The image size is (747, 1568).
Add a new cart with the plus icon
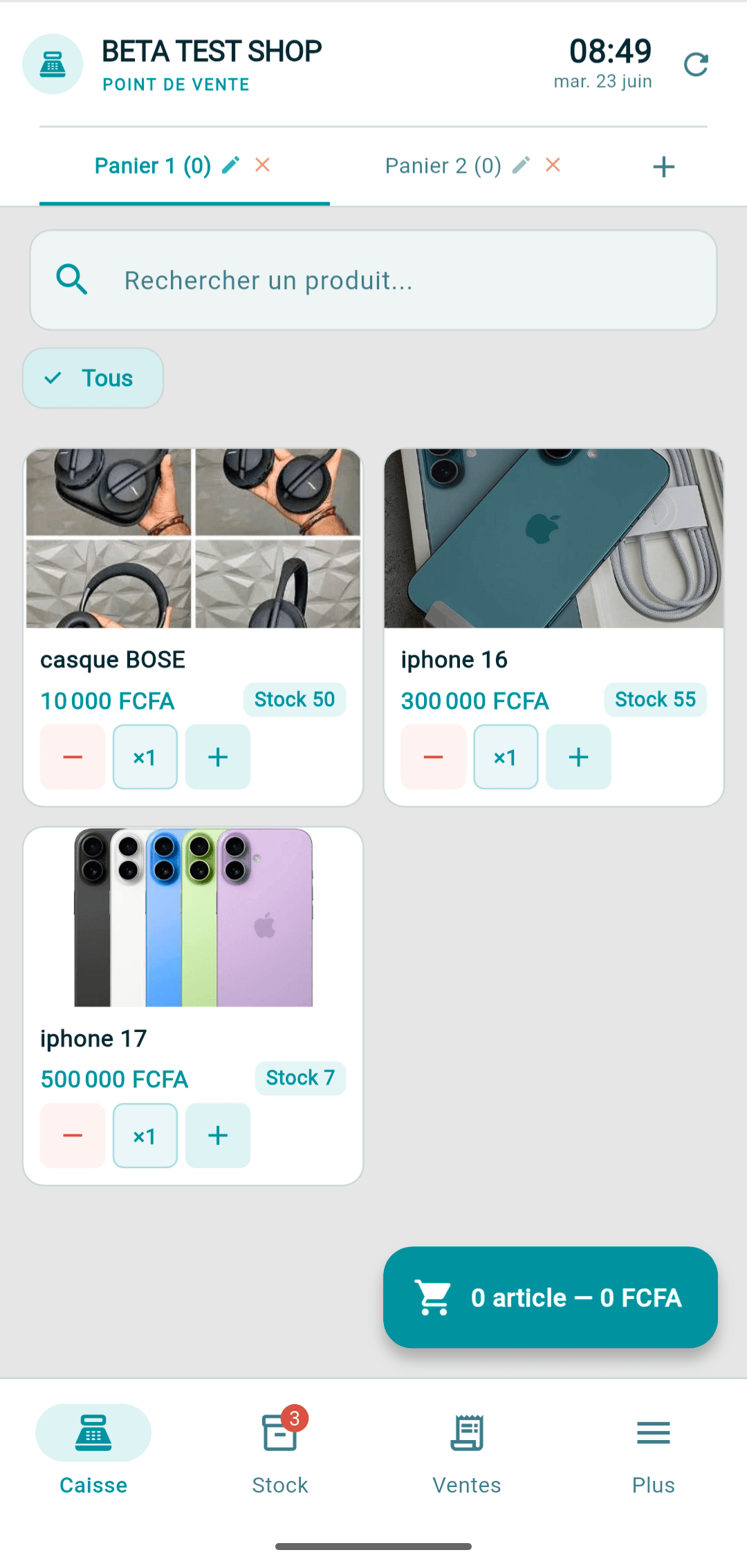click(663, 167)
